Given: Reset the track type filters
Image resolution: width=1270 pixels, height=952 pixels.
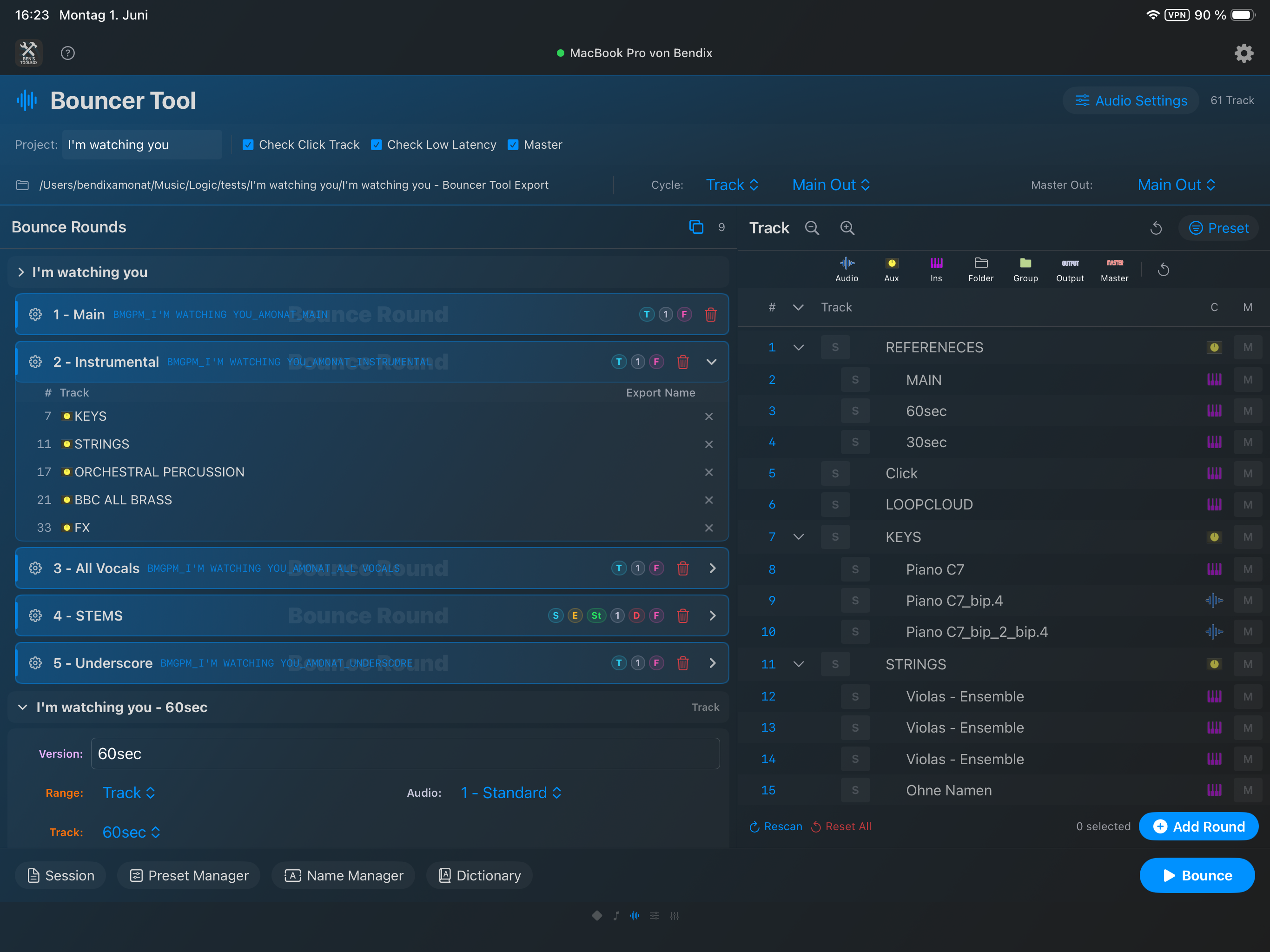Looking at the screenshot, I should click(1164, 269).
